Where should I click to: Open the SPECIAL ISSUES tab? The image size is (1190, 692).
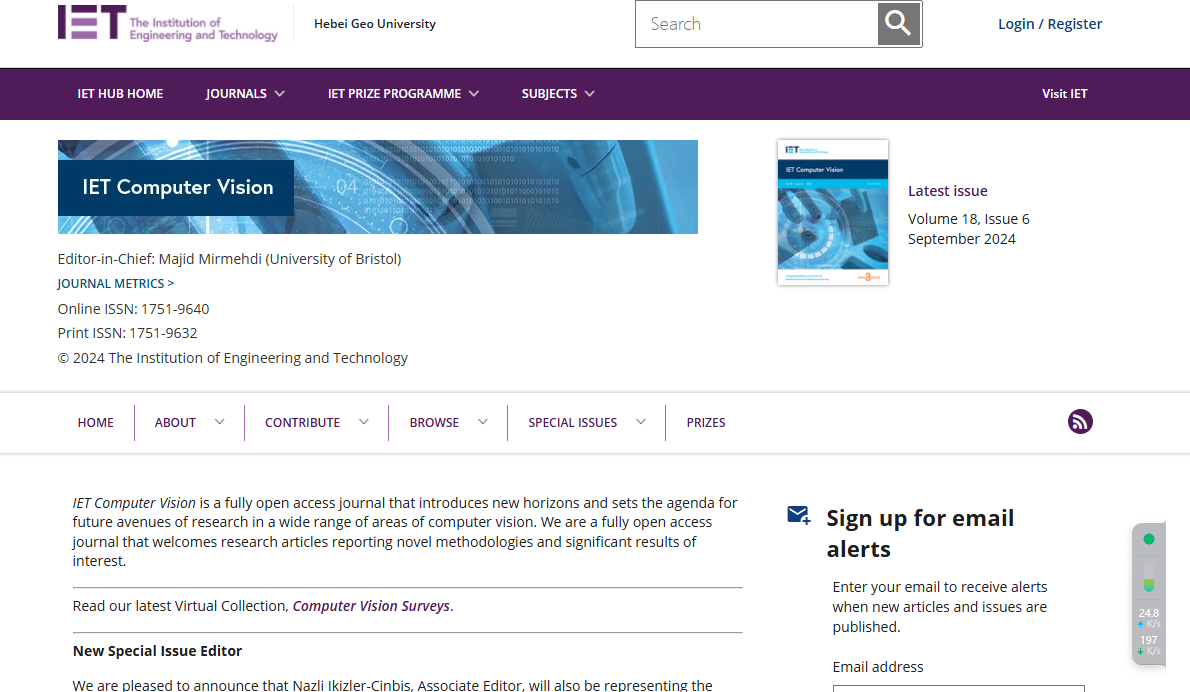(572, 423)
